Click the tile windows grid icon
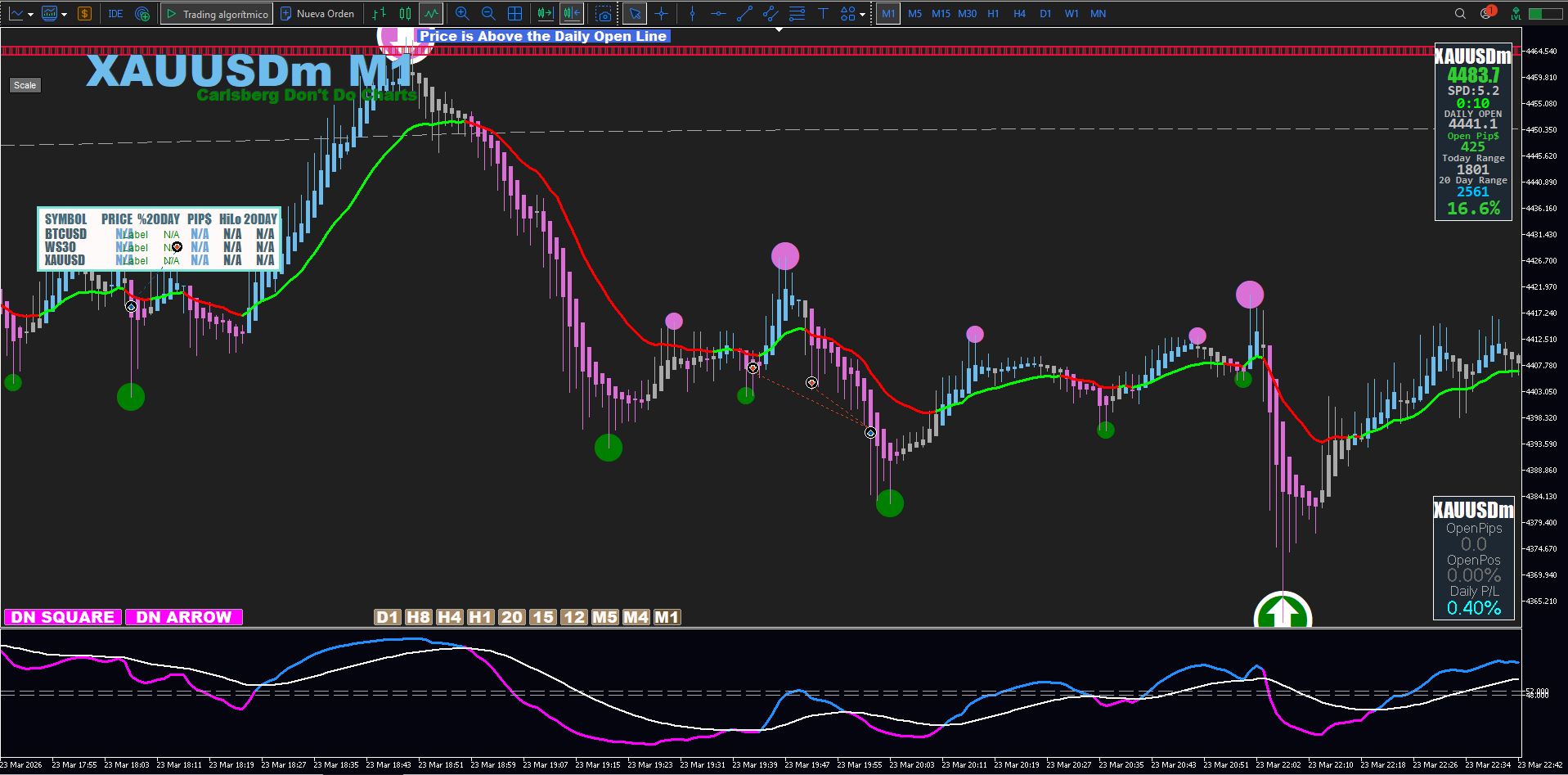The width and height of the screenshot is (1568, 775). 514,14
